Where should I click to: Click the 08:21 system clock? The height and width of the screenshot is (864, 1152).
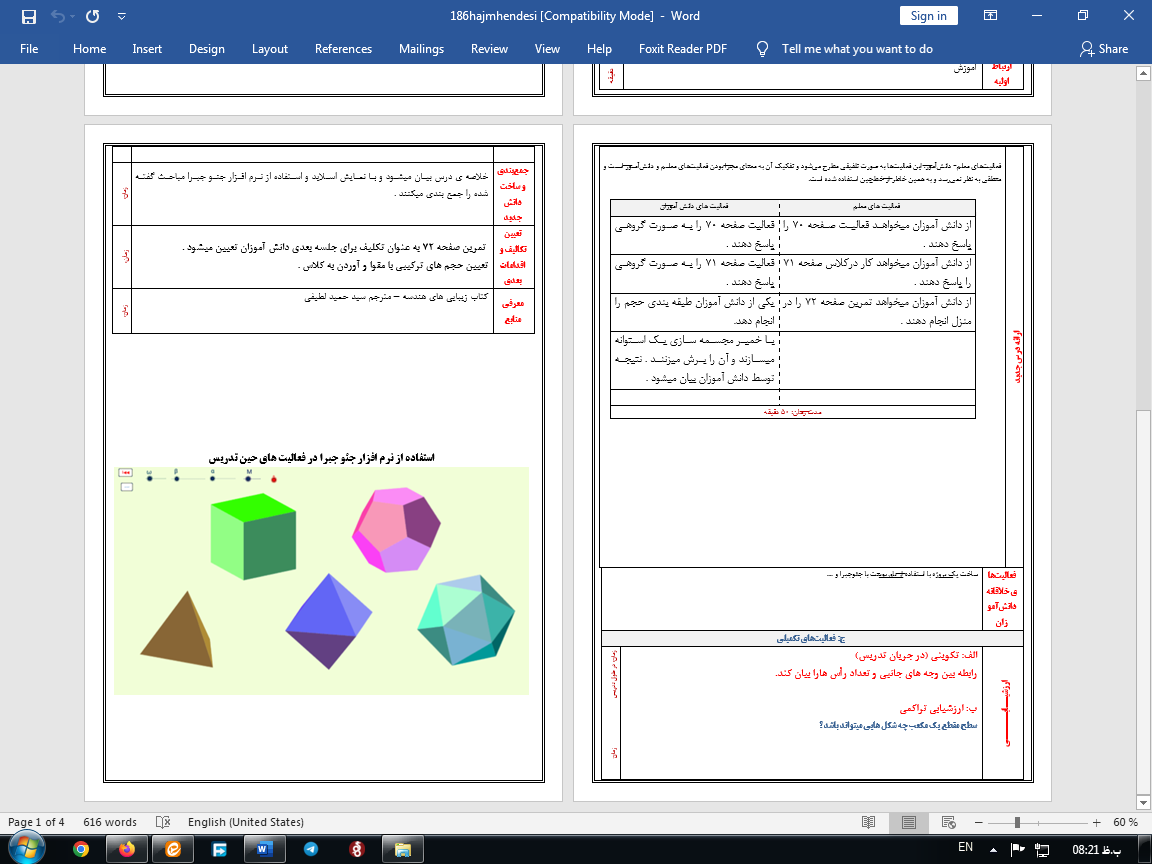1096,850
